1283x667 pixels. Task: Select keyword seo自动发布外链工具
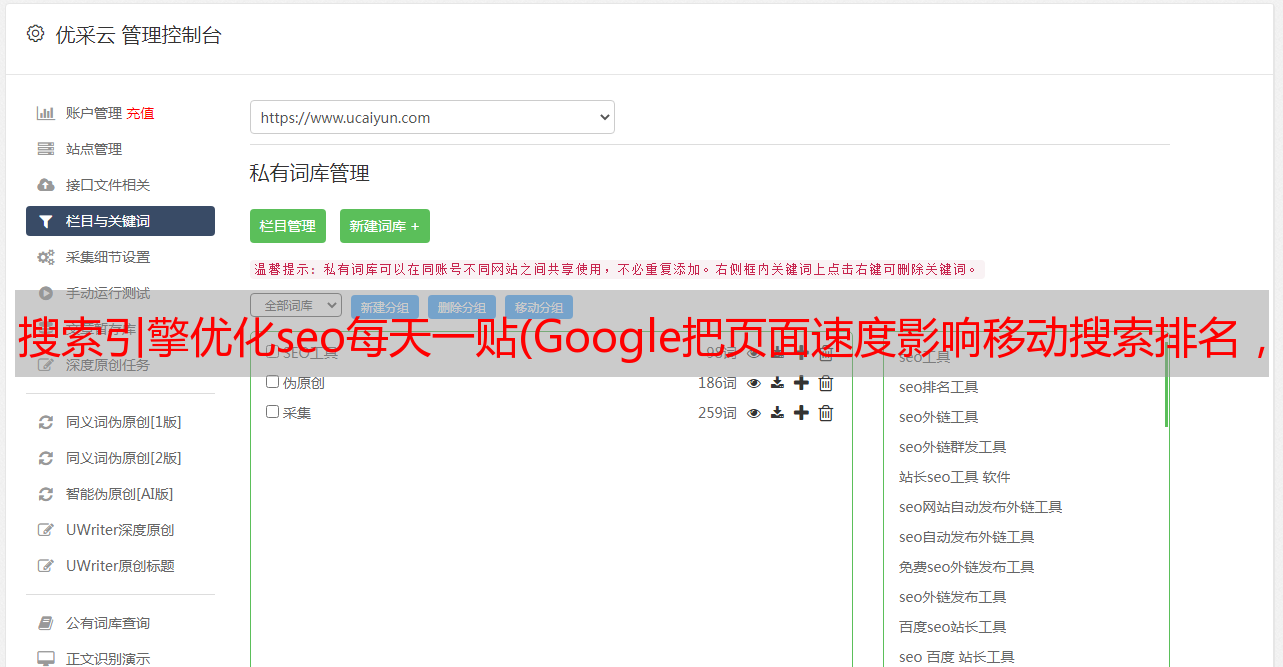tap(967, 537)
